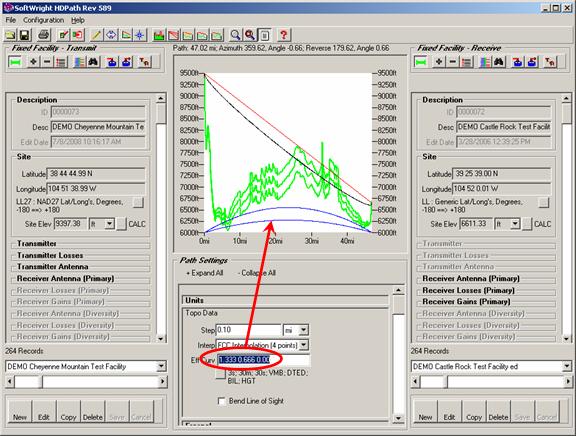Open DEMO Cheyenne Mountain Test Facility combo box

coord(161,367)
